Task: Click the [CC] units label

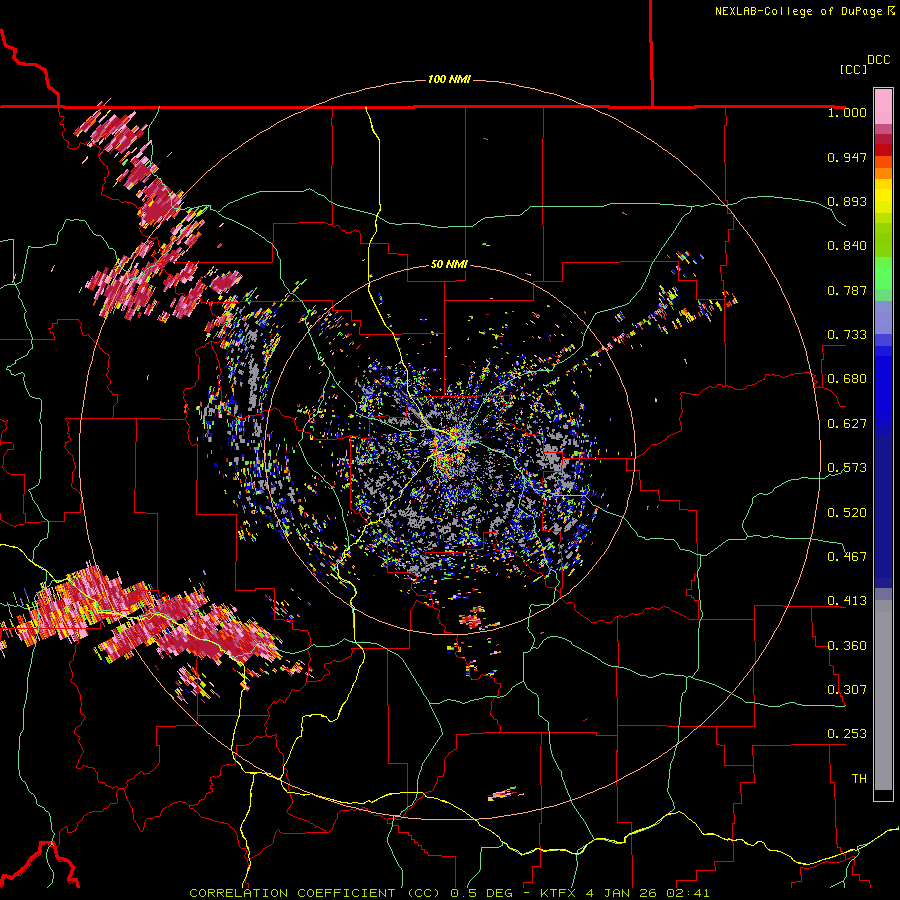Action: click(x=853, y=69)
